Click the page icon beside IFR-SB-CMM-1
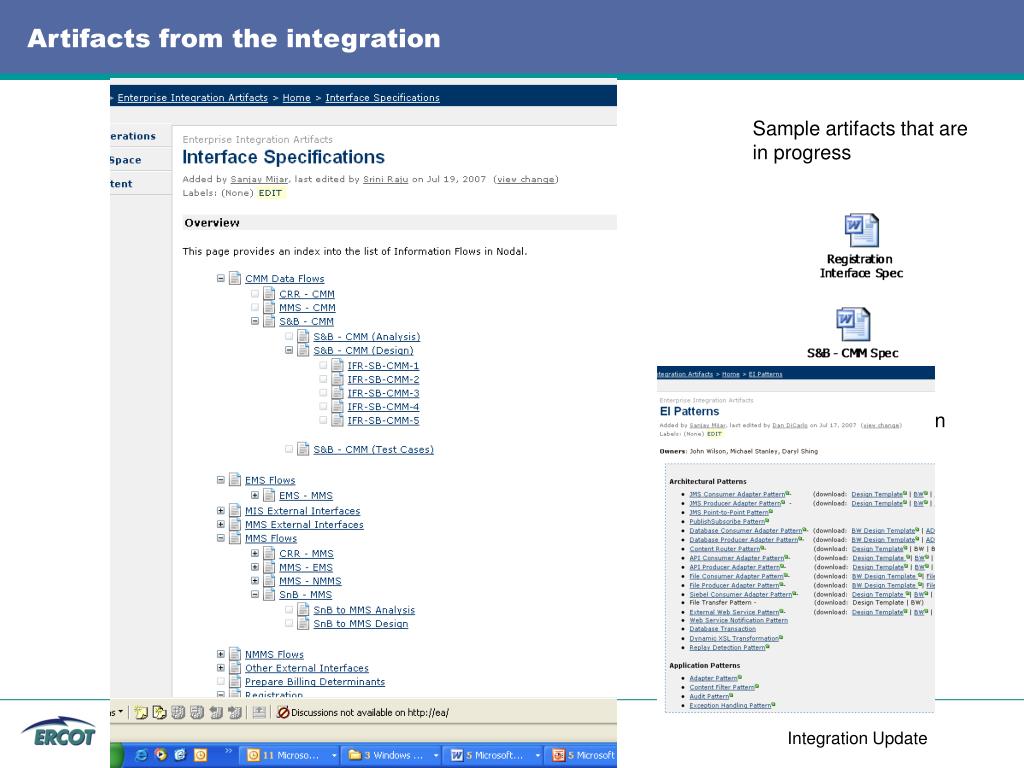This screenshot has width=1024, height=768. click(337, 366)
